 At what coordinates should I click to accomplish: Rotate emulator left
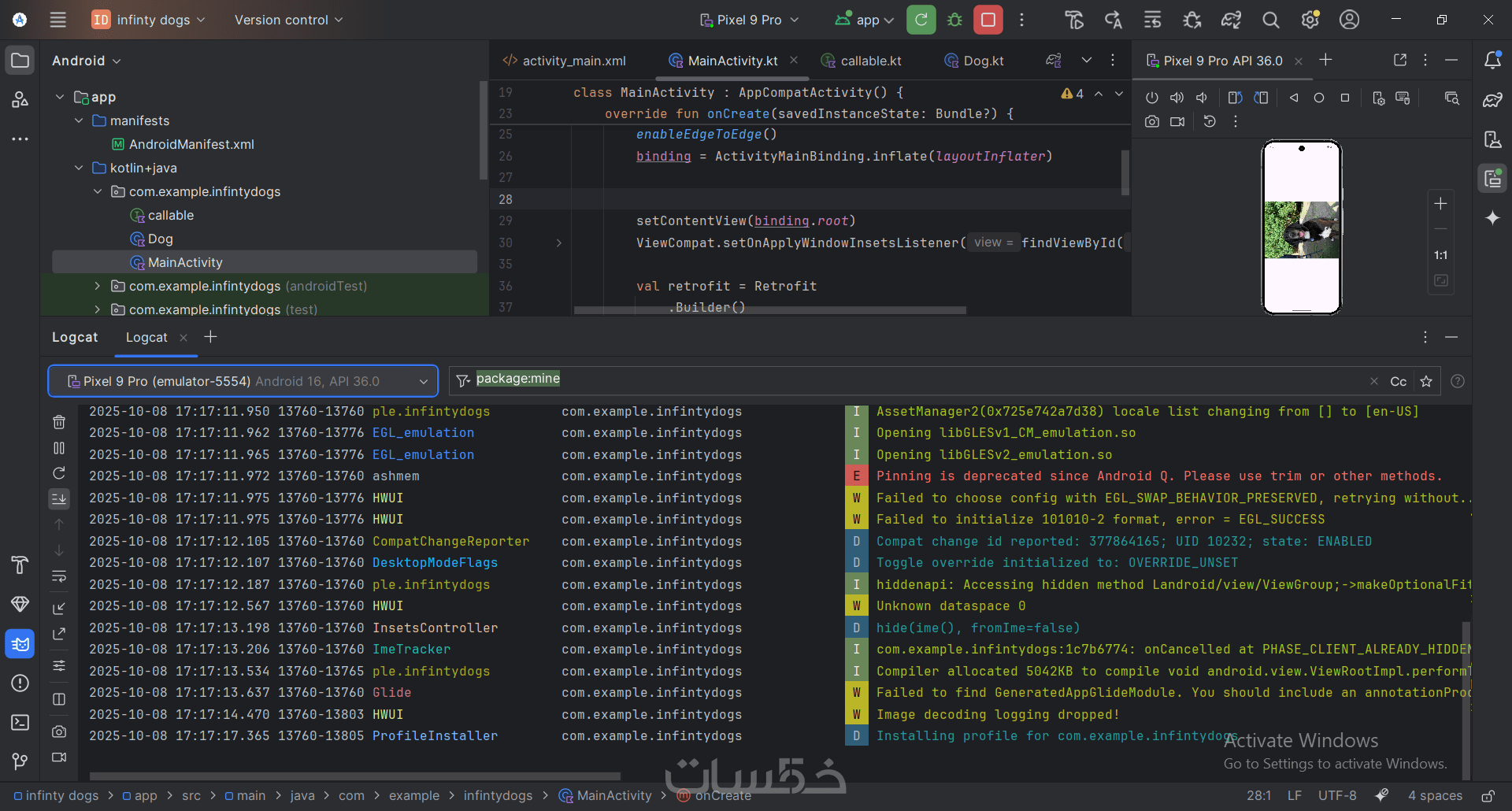(x=1235, y=98)
